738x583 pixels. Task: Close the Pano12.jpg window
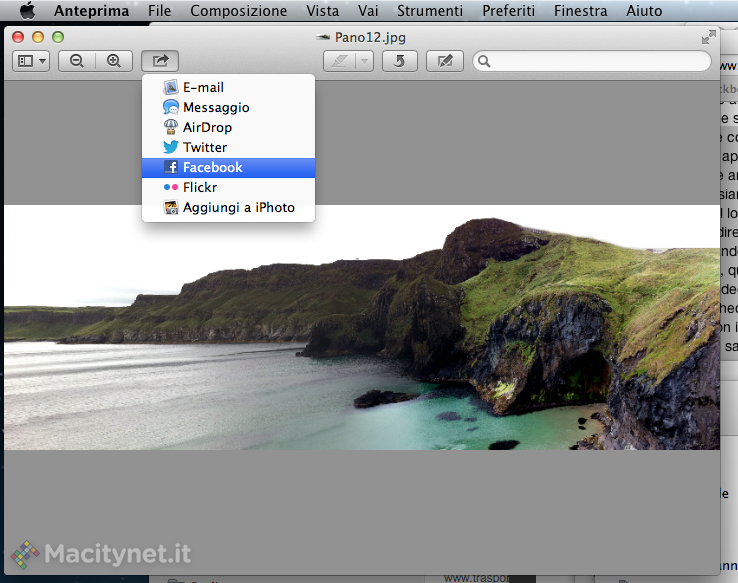pos(18,37)
